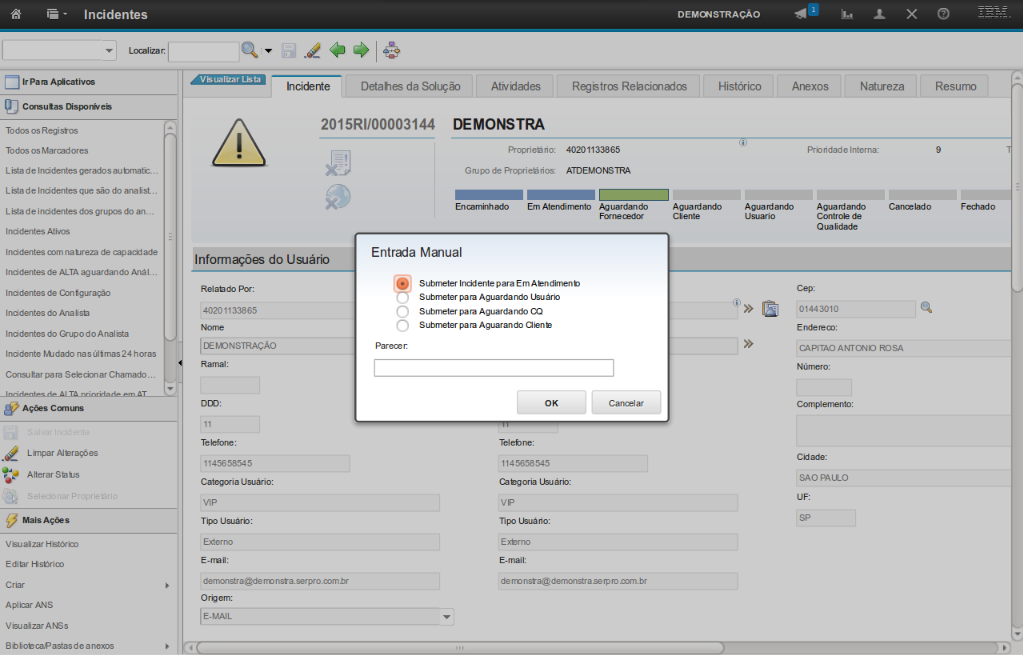Viewport: 1023px width, 655px height.
Task: Open the user profile icon
Action: [879, 14]
